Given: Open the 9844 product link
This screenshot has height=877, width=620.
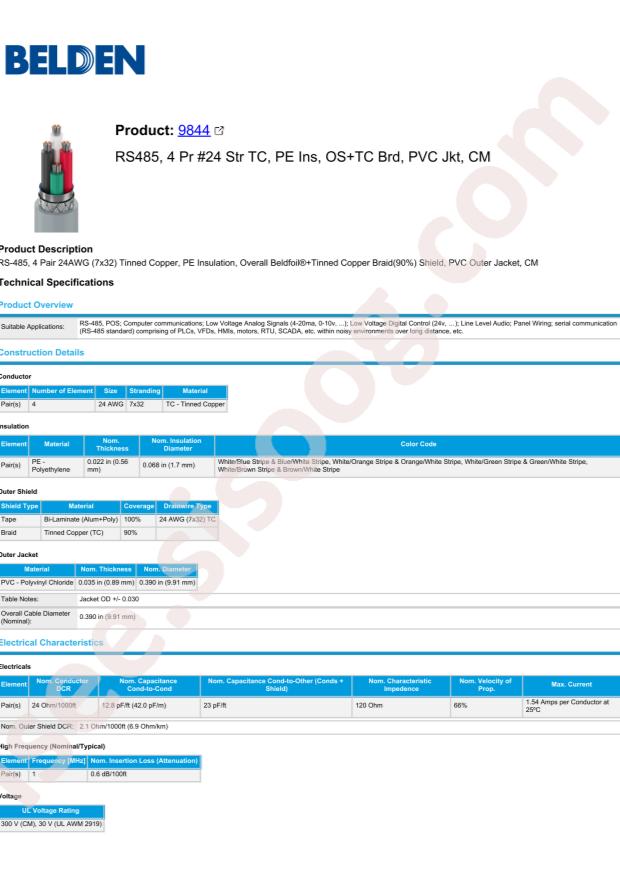Looking at the screenshot, I should click(193, 130).
